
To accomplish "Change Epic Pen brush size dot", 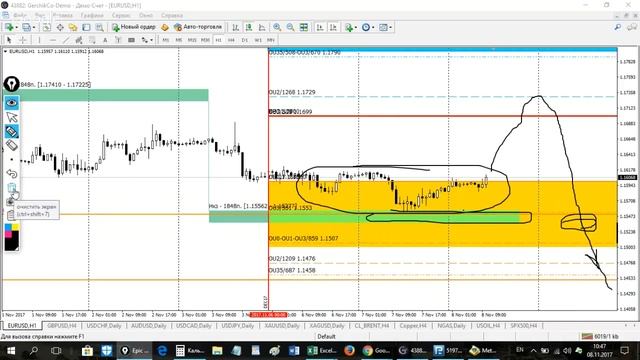I will point(12,159).
